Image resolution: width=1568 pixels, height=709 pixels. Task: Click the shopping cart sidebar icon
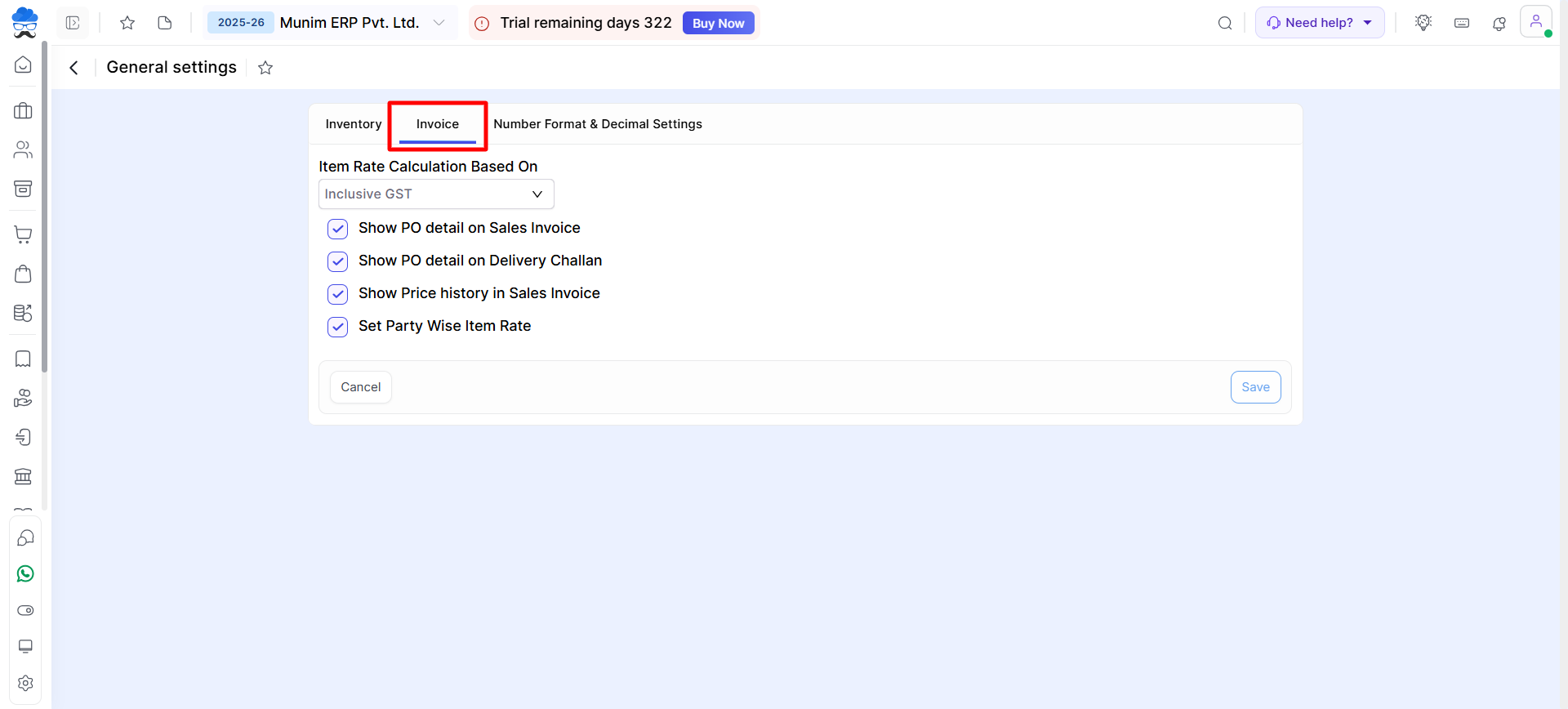24,235
